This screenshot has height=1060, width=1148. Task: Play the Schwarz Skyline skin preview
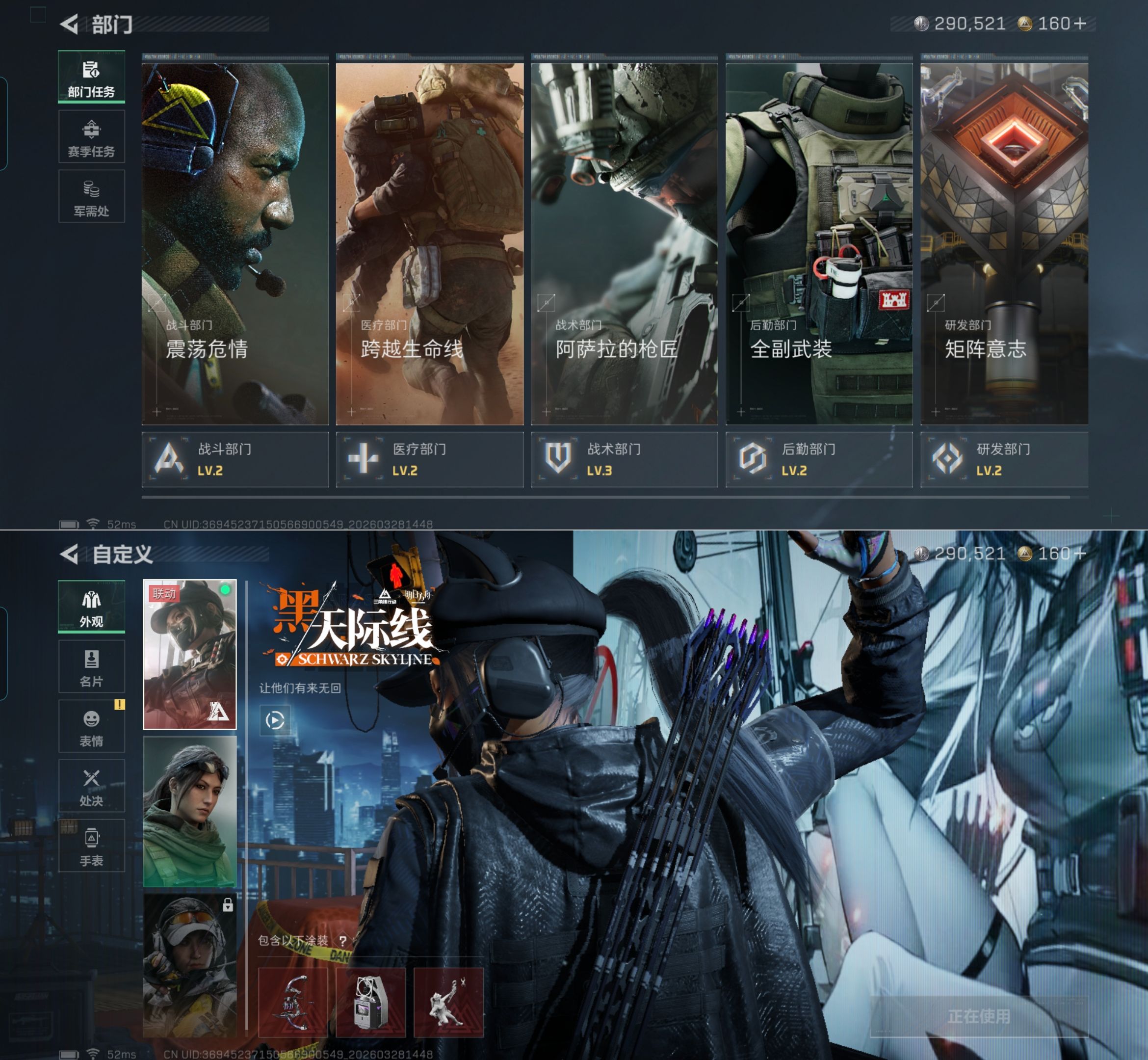point(275,720)
